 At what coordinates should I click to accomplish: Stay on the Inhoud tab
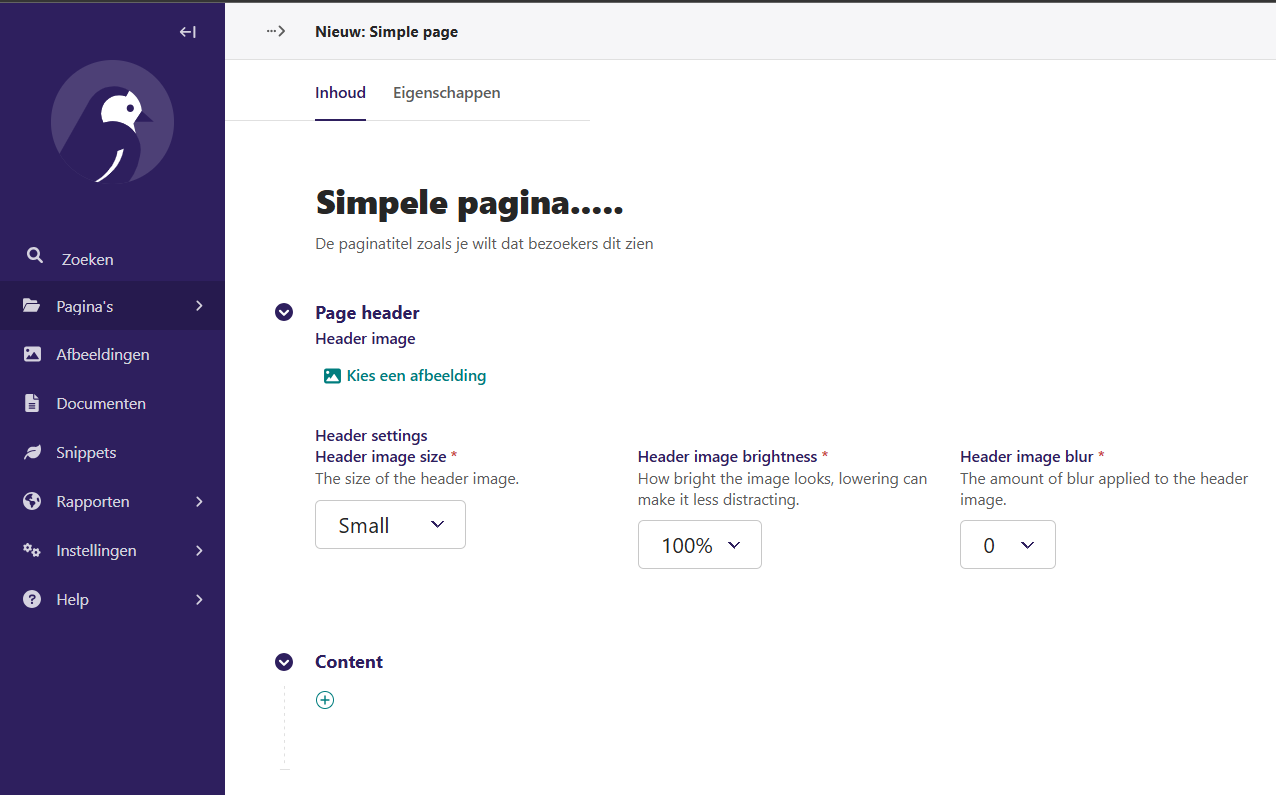pyautogui.click(x=340, y=92)
